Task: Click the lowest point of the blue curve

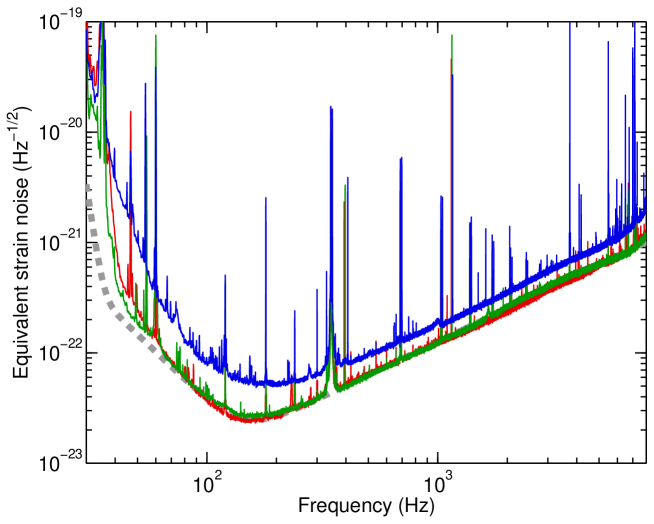Action: click(268, 383)
